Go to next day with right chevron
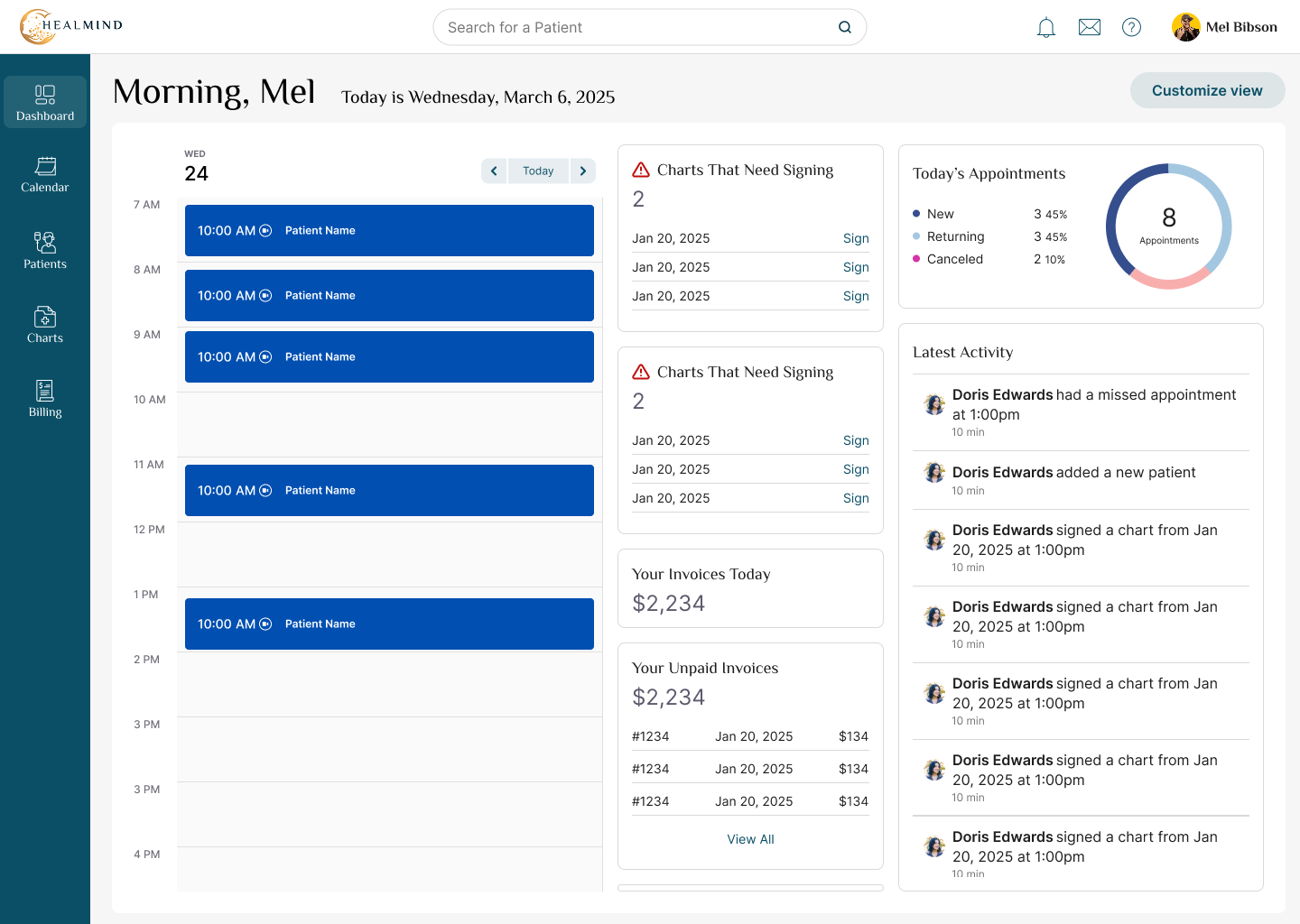This screenshot has height=924, width=1300. (583, 171)
